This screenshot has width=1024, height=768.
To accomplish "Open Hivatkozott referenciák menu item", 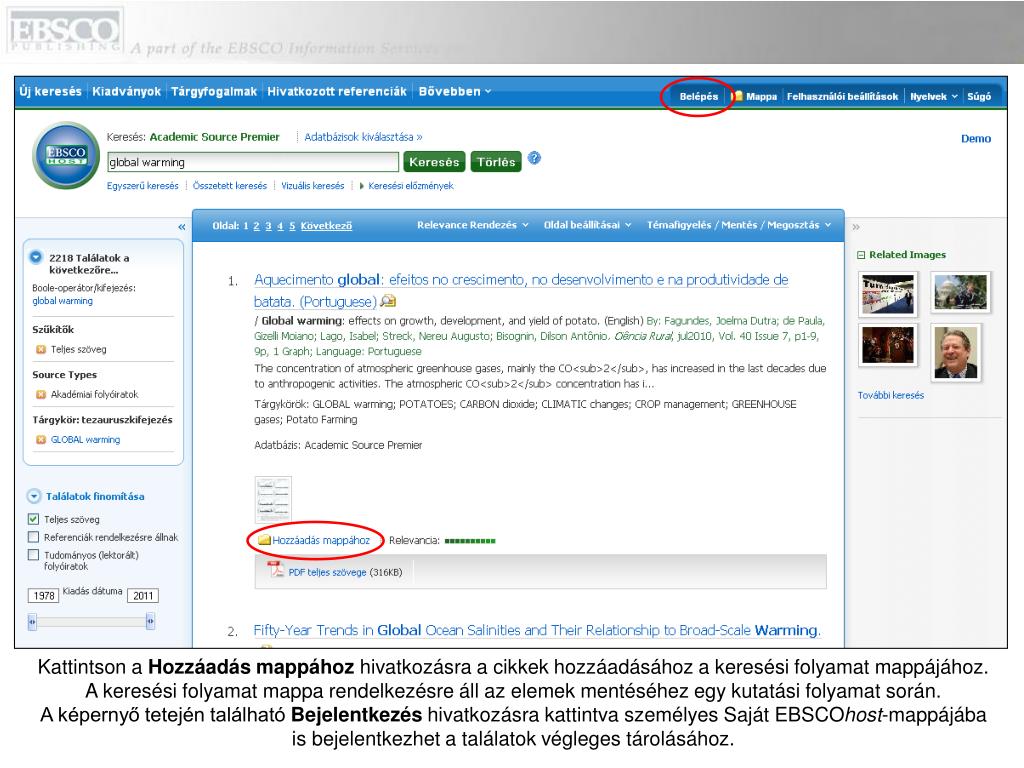I will [x=337, y=91].
